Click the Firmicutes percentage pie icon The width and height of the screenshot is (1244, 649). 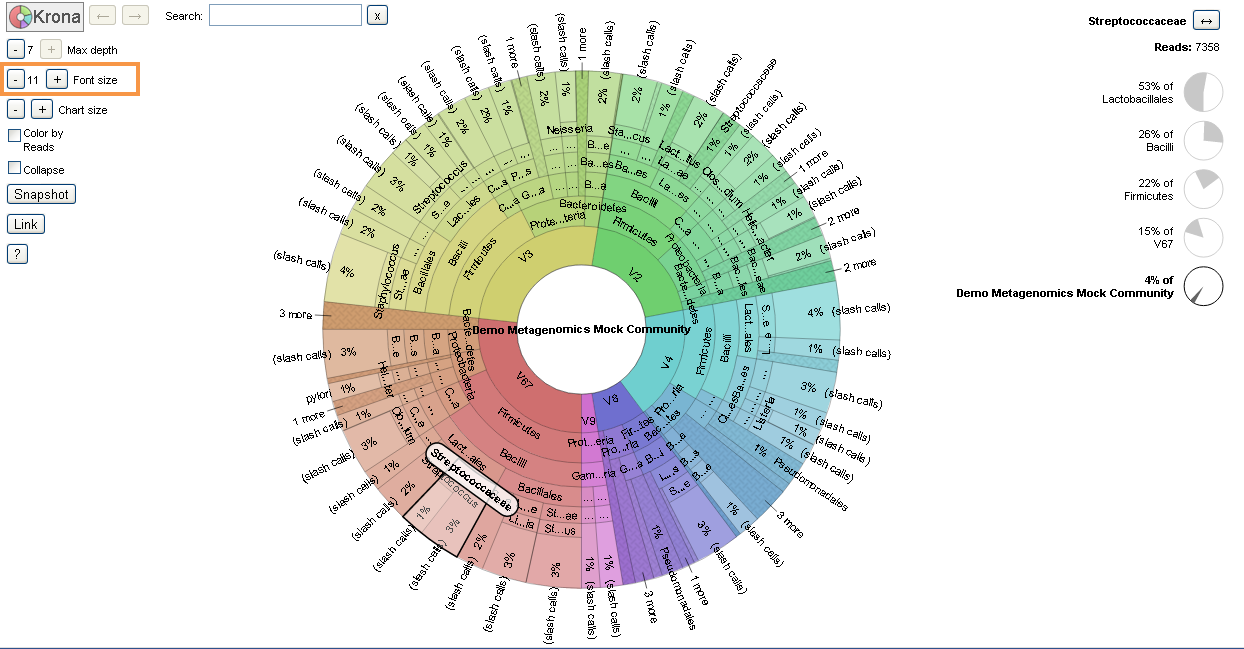click(1203, 189)
